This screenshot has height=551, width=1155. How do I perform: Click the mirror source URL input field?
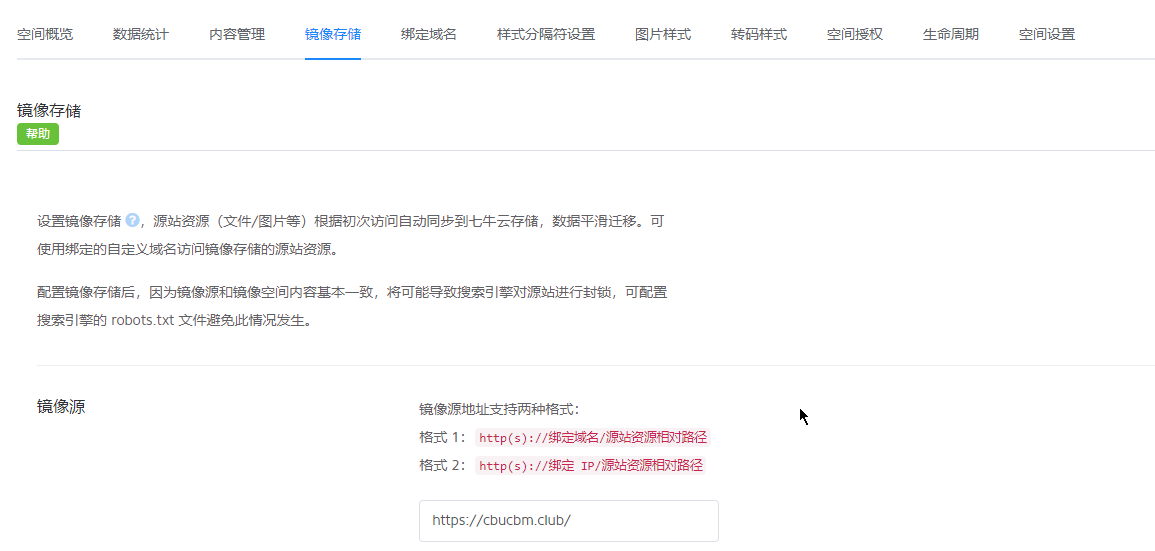pos(569,521)
